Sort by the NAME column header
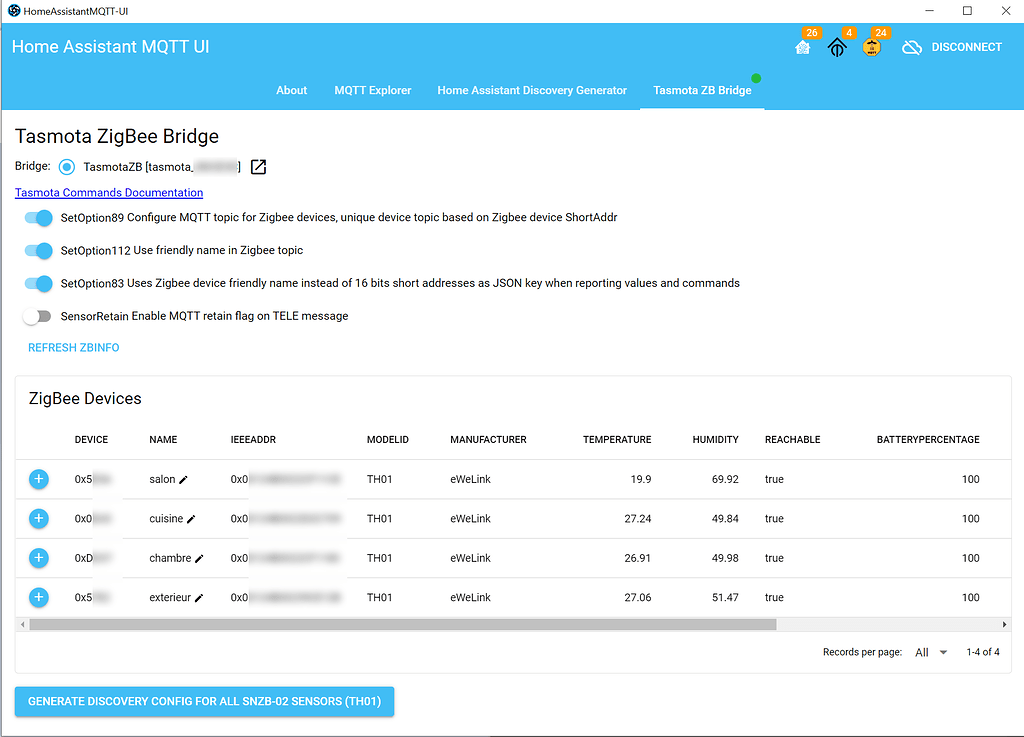Viewport: 1024px width, 737px height. click(163, 440)
